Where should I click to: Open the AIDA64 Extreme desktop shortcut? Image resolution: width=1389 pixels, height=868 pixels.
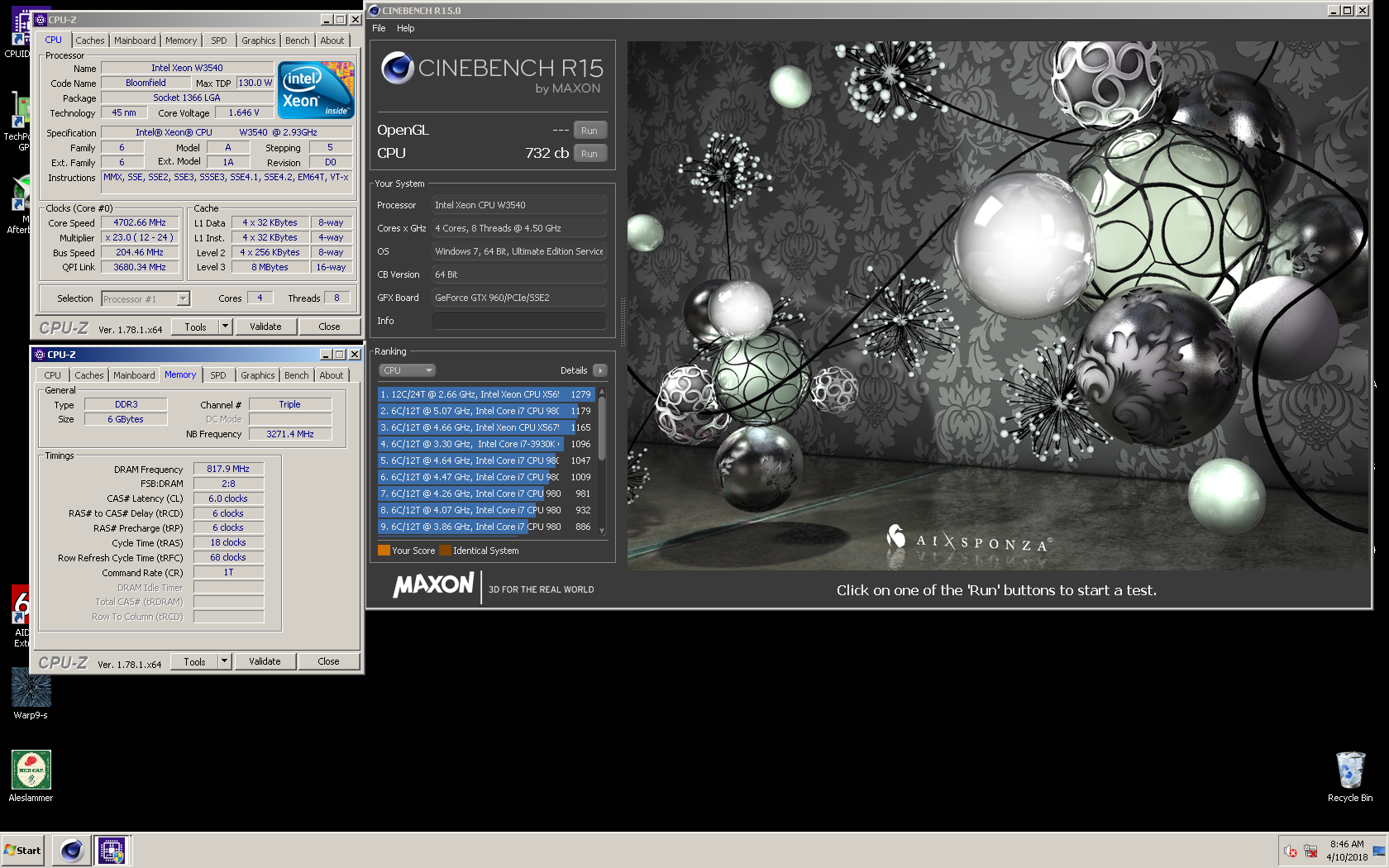21,616
